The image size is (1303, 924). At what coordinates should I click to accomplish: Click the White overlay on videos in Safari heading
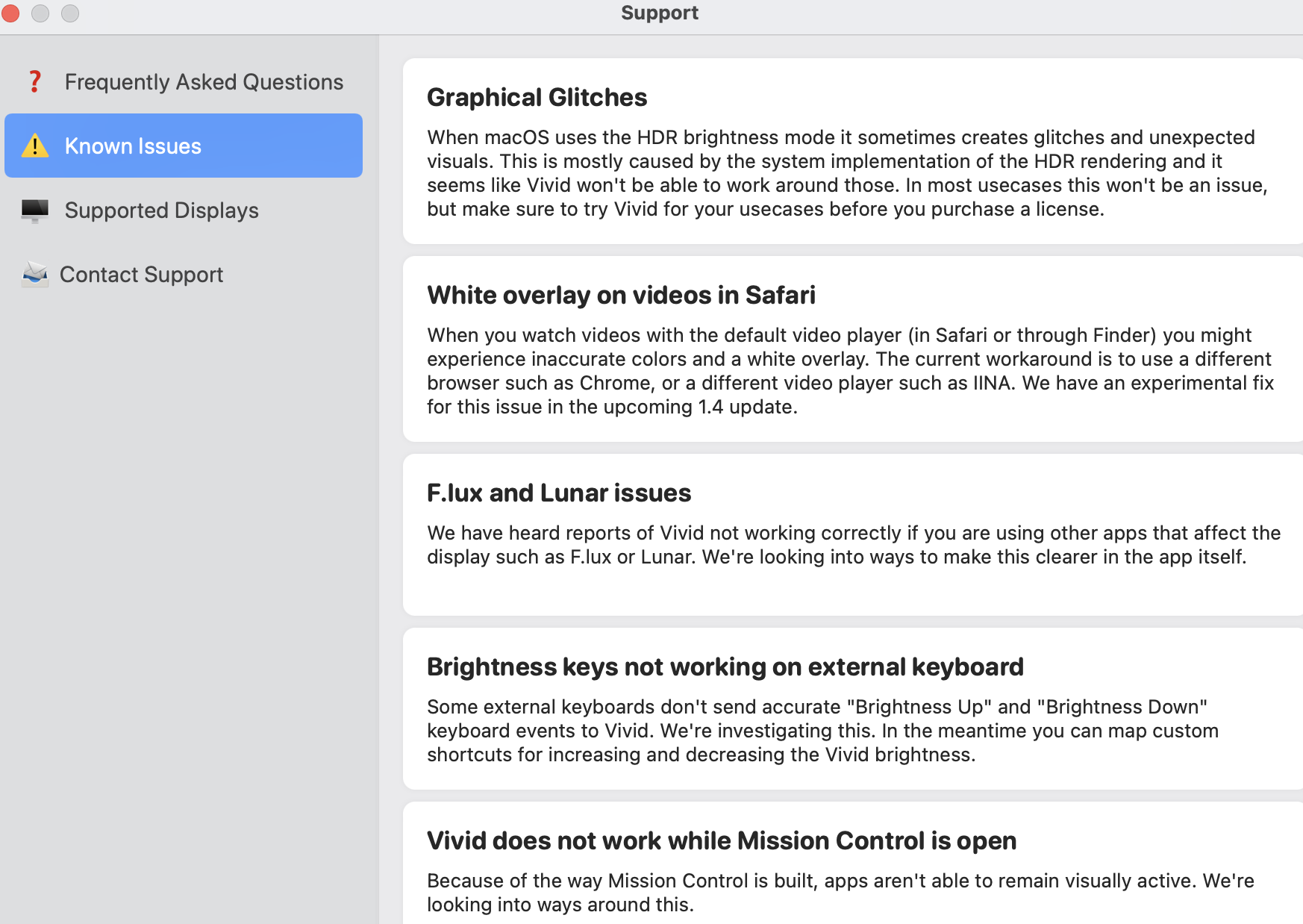[x=621, y=296]
